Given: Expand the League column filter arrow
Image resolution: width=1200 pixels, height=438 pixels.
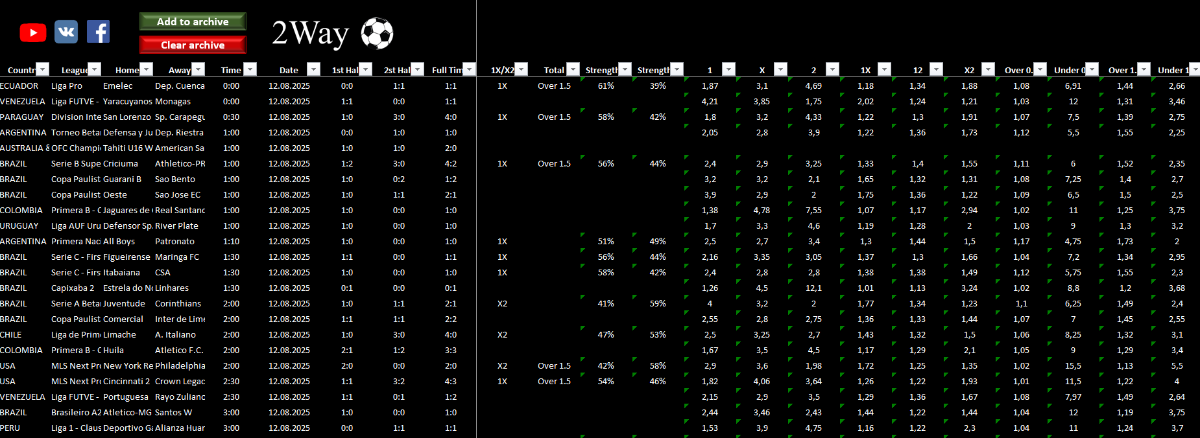Looking at the screenshot, I should pos(95,70).
